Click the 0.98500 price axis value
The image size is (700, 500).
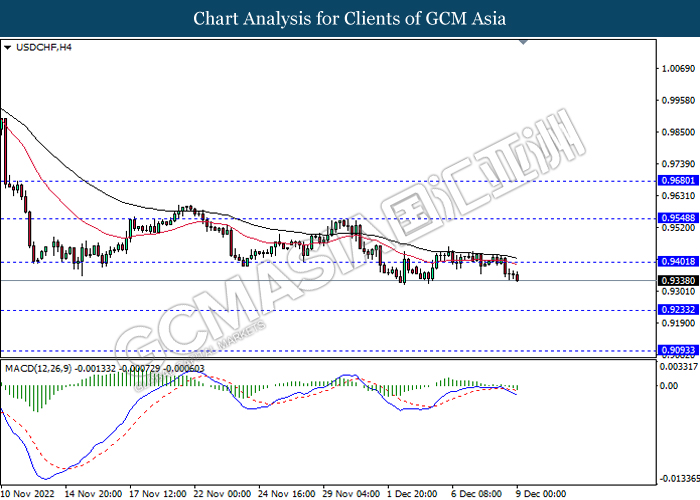coord(678,132)
